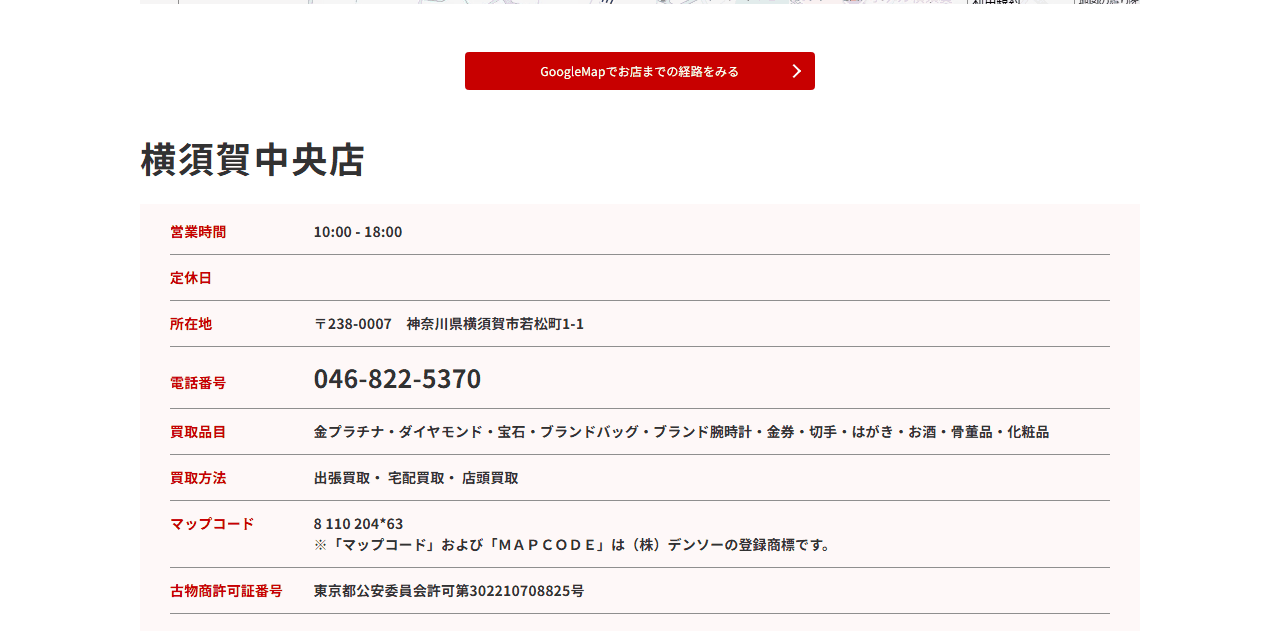Call phone number 046-822-5370
Viewport: 1280px width, 635px height.
(397, 379)
